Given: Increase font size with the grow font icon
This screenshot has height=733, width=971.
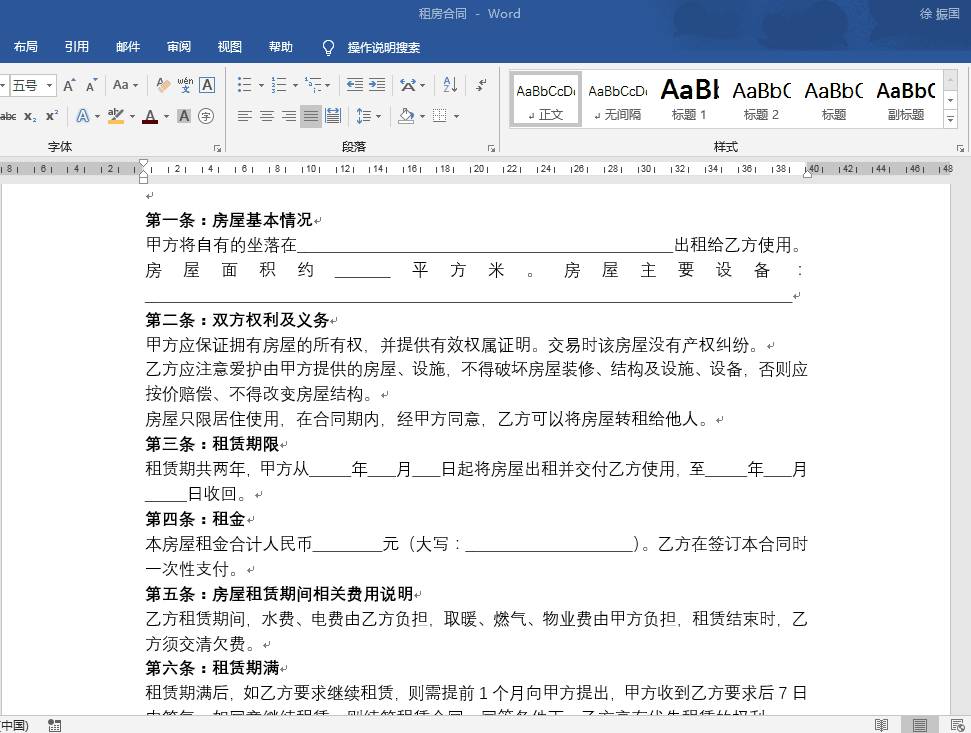Looking at the screenshot, I should tap(69, 85).
